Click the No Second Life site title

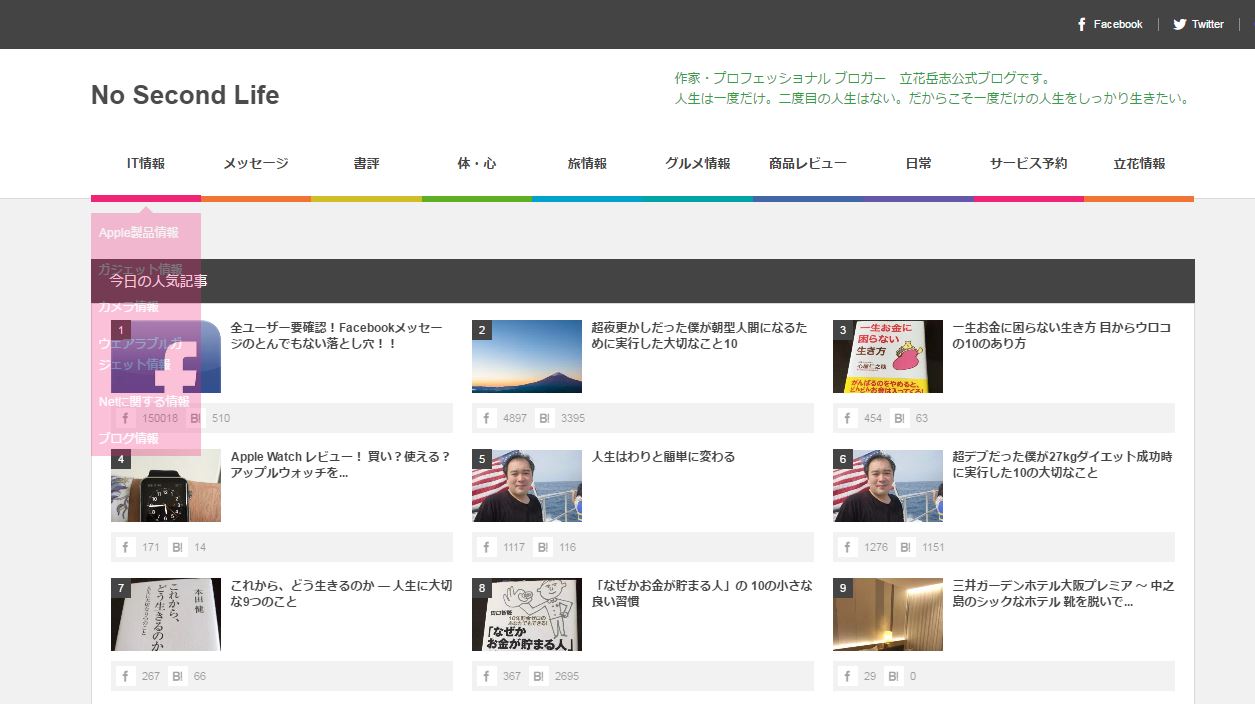(x=185, y=95)
